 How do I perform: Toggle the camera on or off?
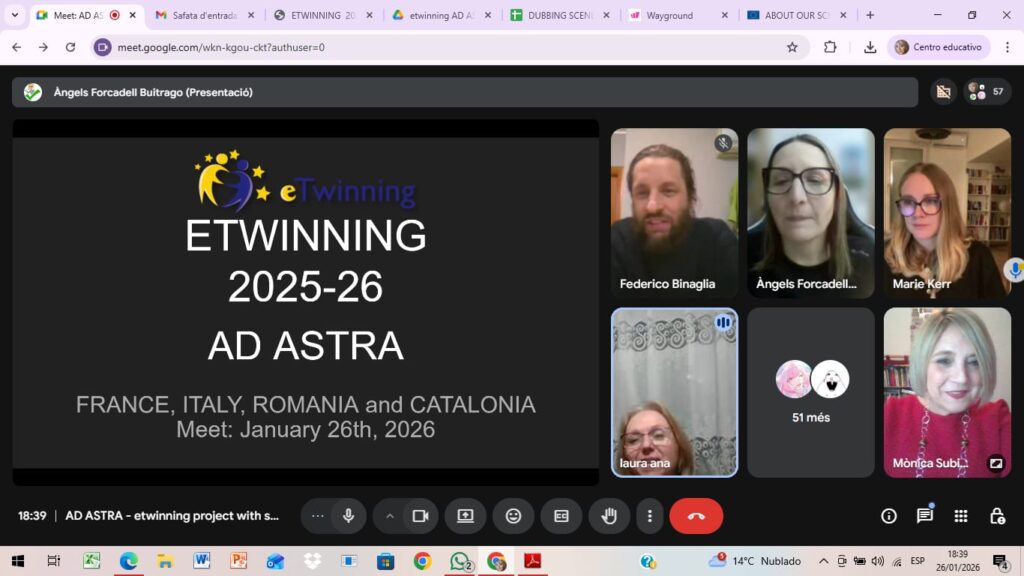pyautogui.click(x=420, y=516)
